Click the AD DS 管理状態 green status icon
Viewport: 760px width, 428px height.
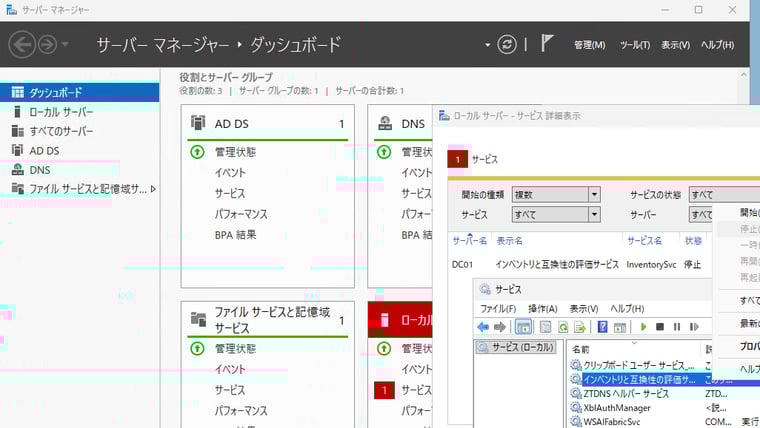197,152
